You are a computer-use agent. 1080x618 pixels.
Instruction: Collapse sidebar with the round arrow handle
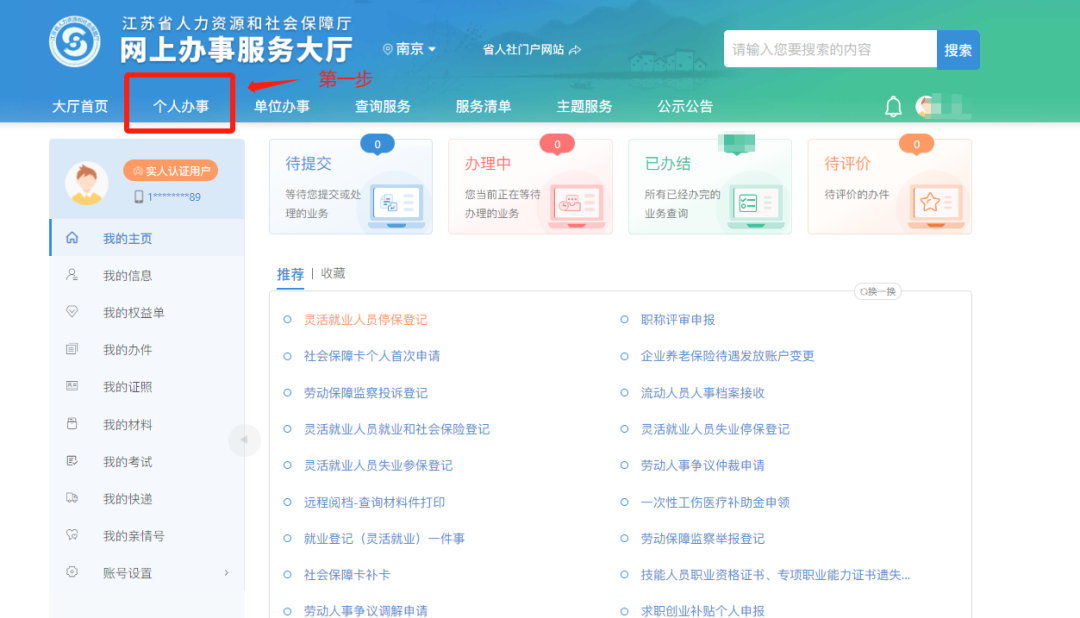coord(244,440)
